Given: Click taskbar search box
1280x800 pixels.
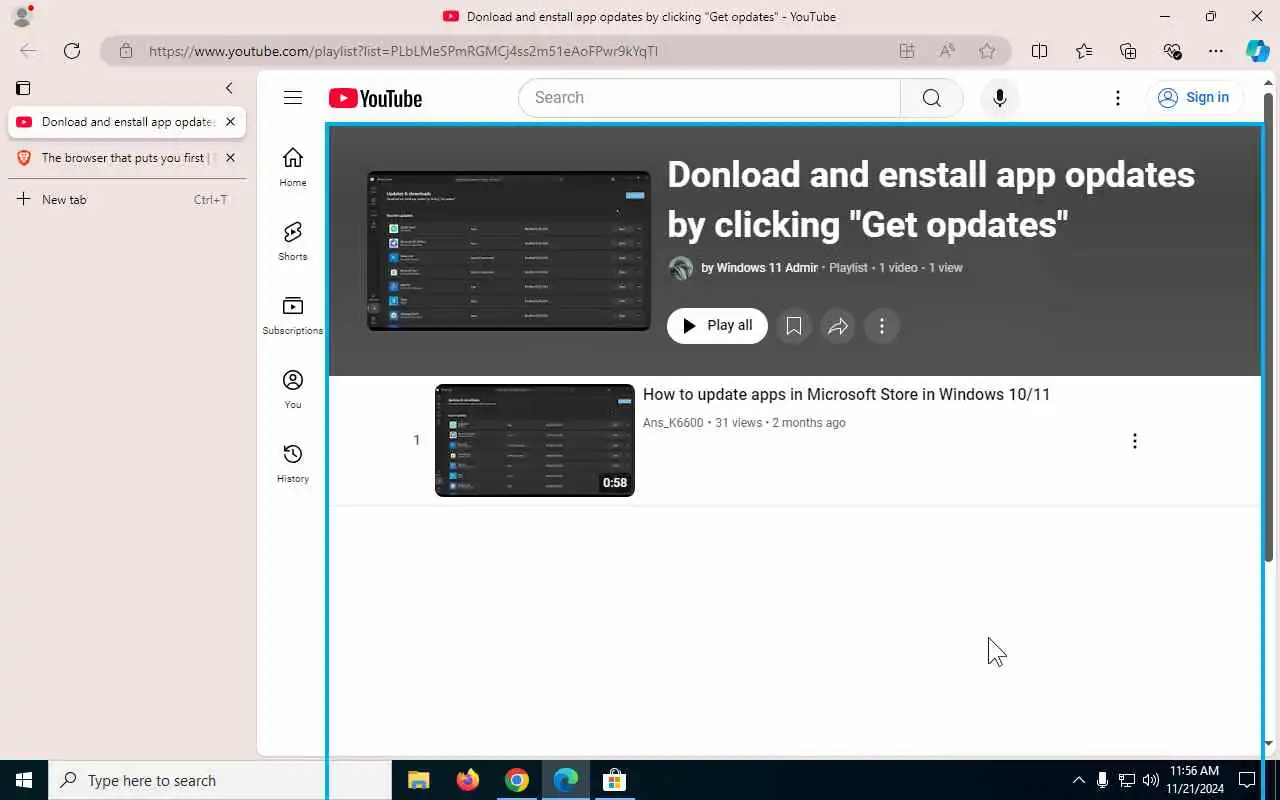Looking at the screenshot, I should [220, 780].
